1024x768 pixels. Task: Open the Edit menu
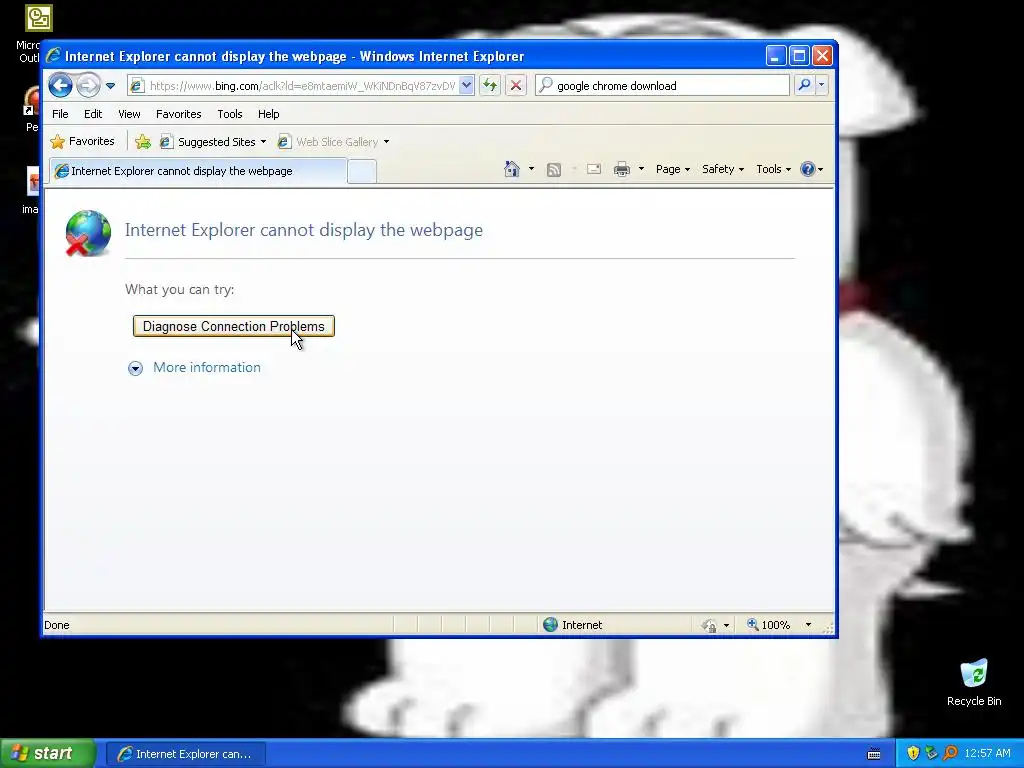point(93,114)
